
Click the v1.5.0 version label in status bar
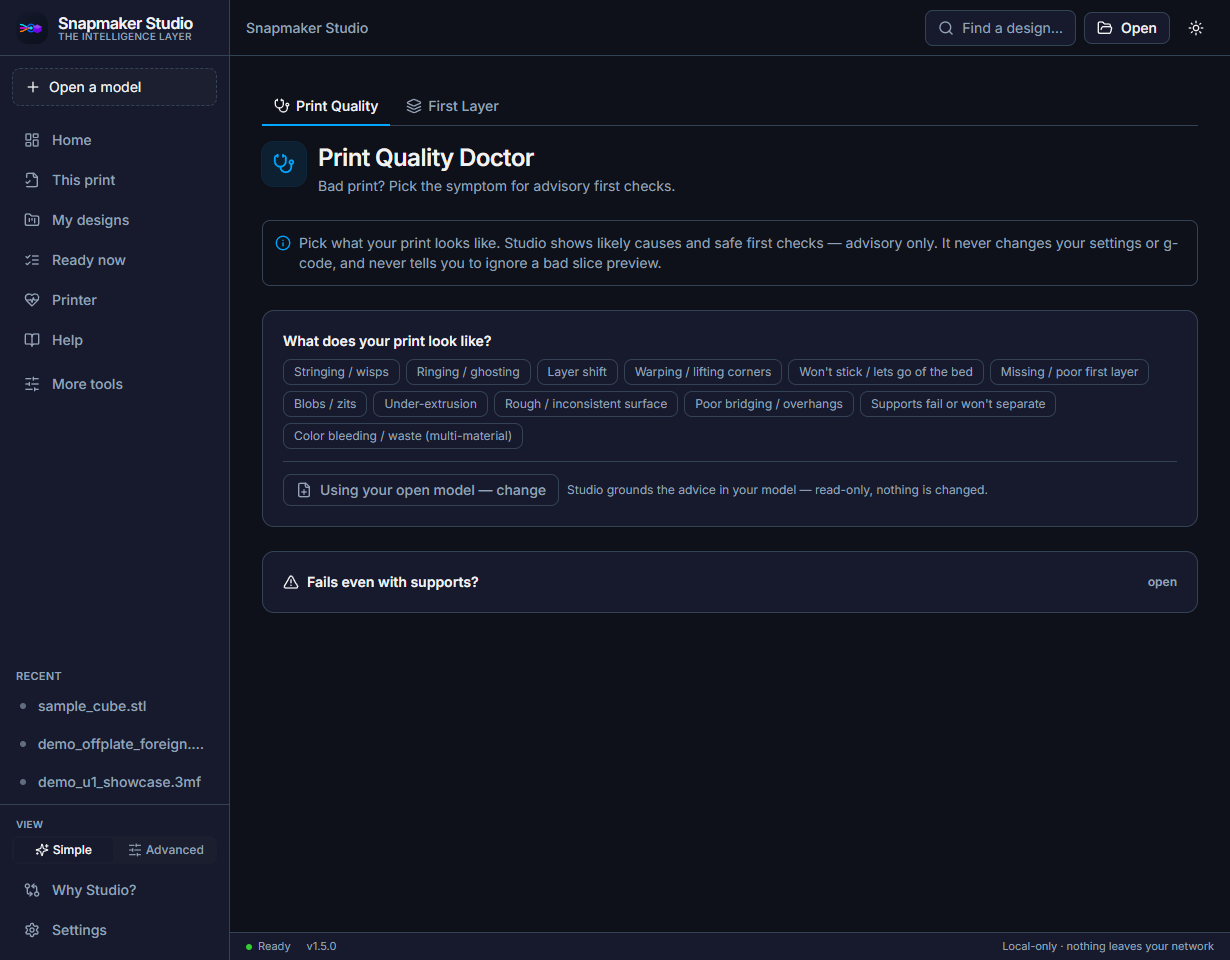[321, 946]
